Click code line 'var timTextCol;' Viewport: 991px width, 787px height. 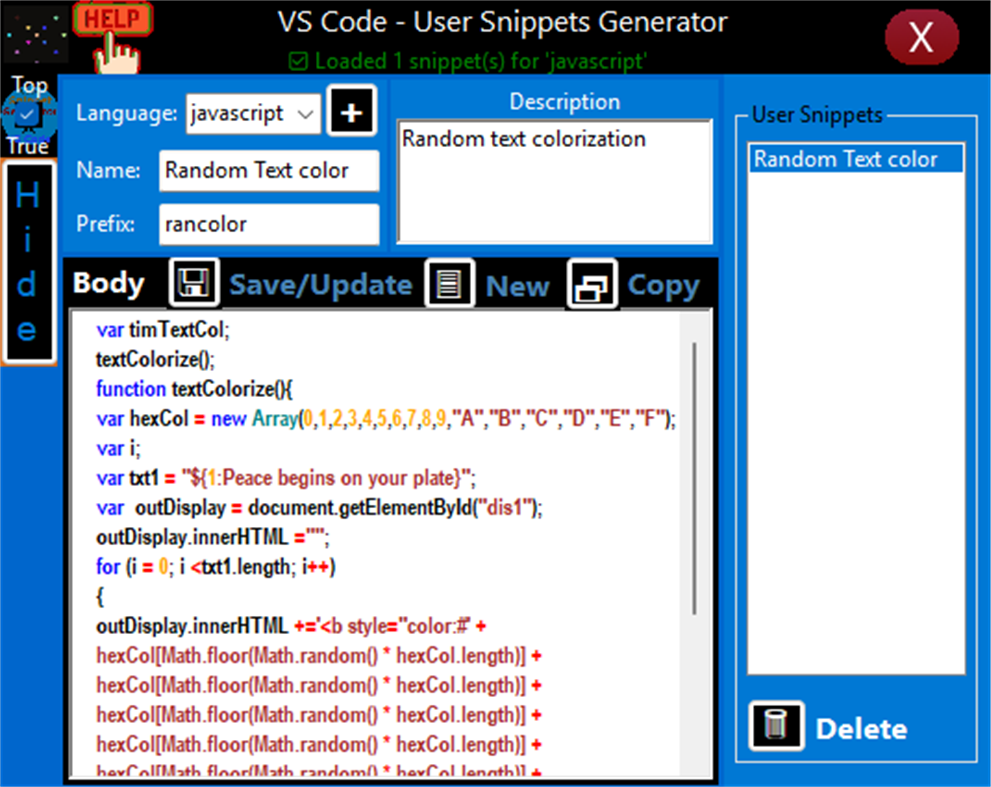point(163,329)
